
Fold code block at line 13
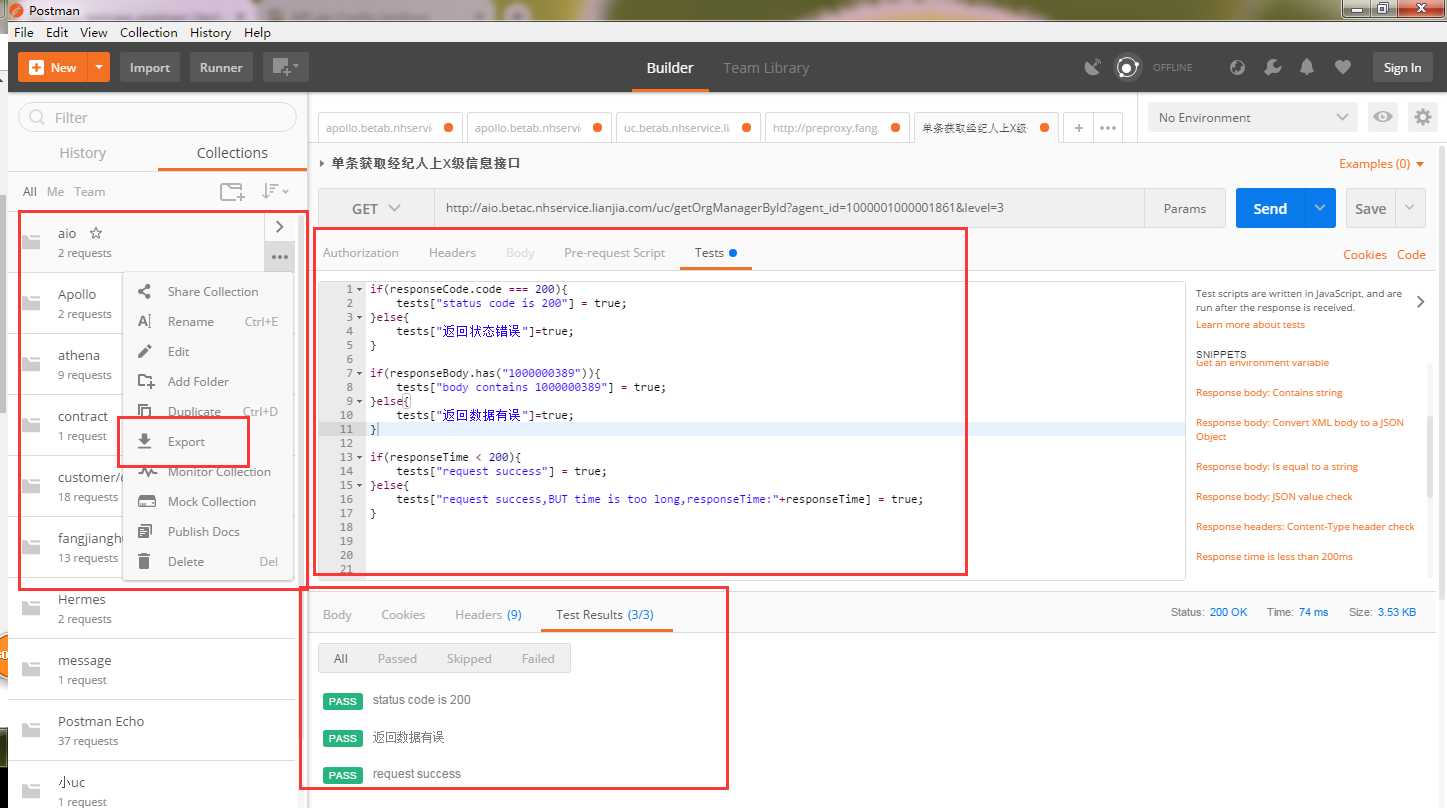[360, 457]
